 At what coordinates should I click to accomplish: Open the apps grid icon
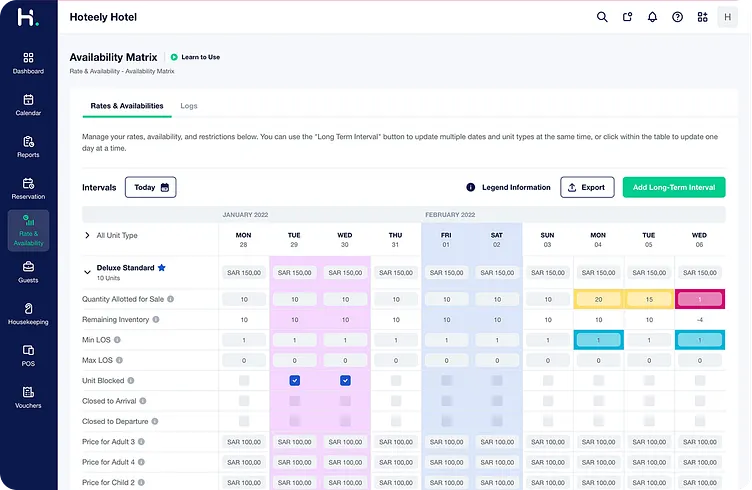703,17
